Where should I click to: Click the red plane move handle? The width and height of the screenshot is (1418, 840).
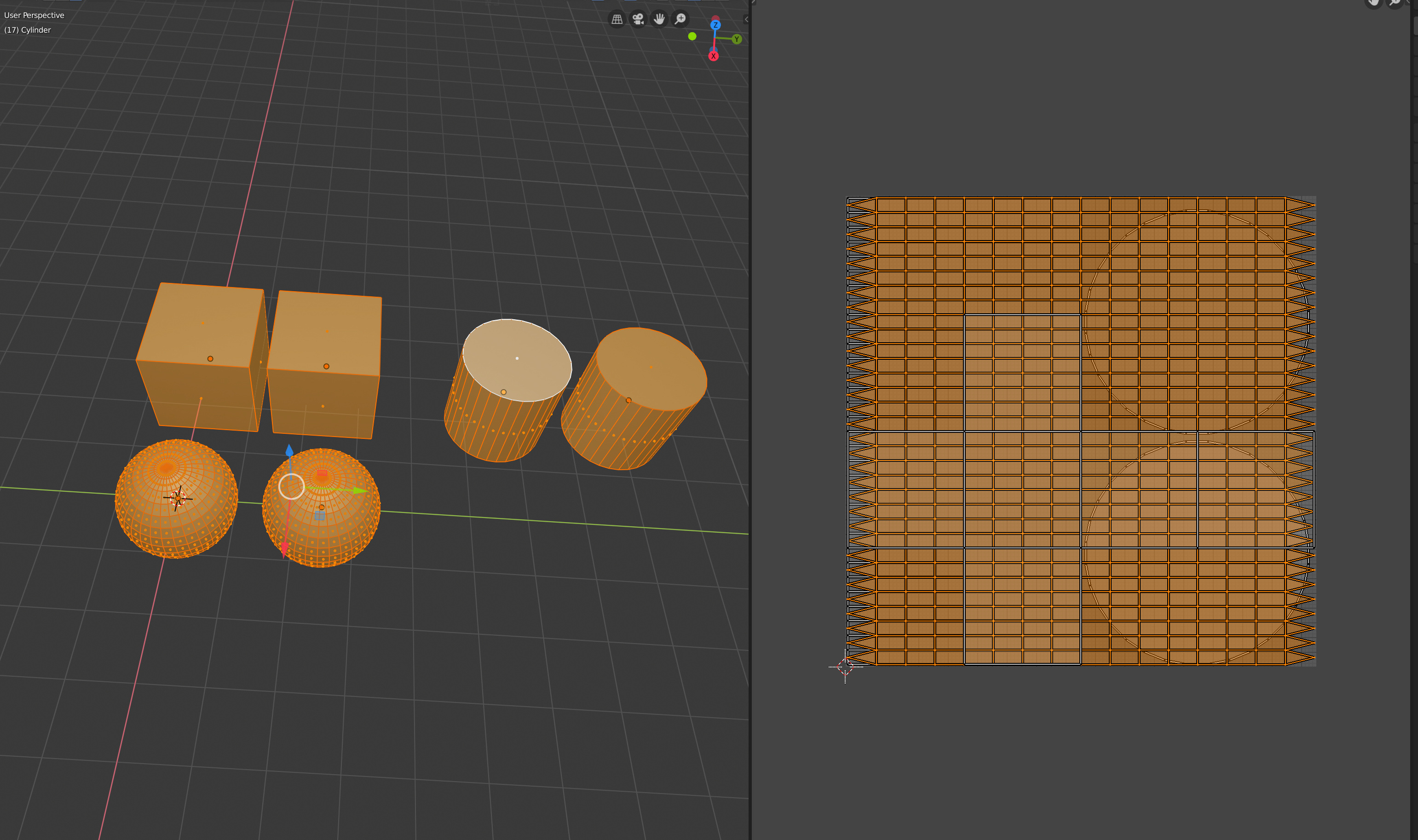(x=322, y=472)
